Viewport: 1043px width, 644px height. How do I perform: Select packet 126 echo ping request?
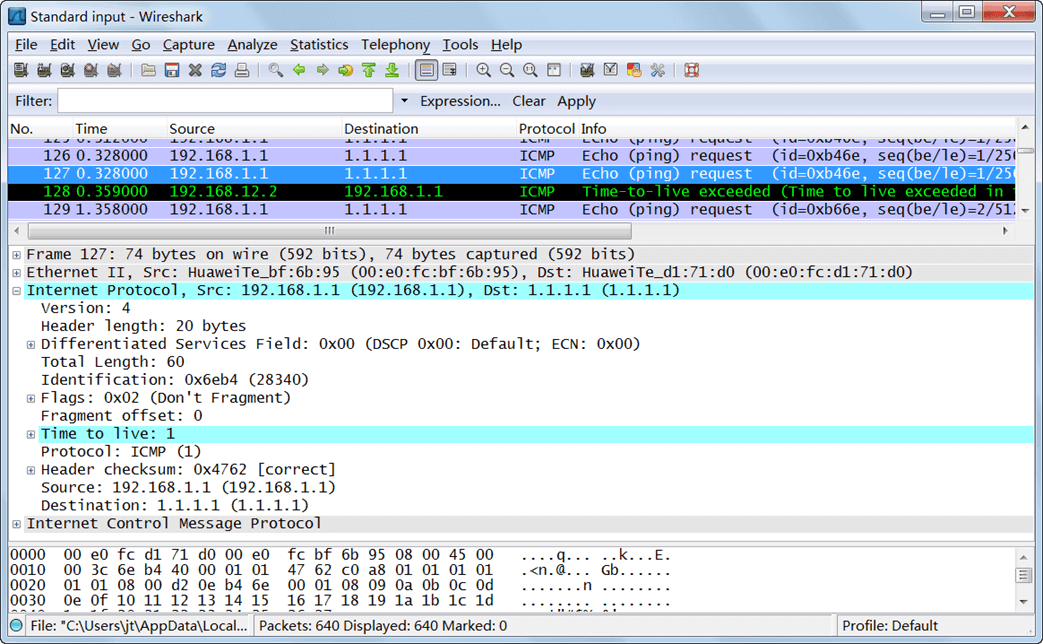(512, 156)
